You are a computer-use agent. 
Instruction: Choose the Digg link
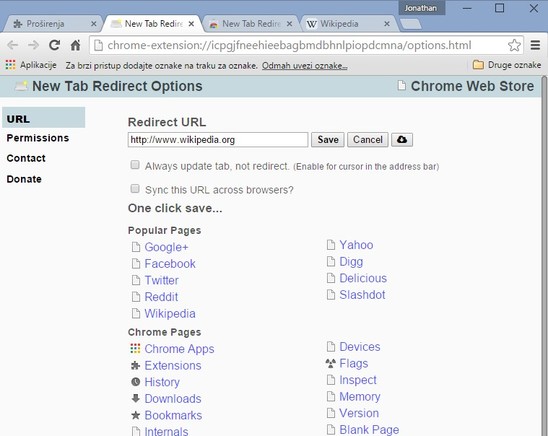[351, 262]
